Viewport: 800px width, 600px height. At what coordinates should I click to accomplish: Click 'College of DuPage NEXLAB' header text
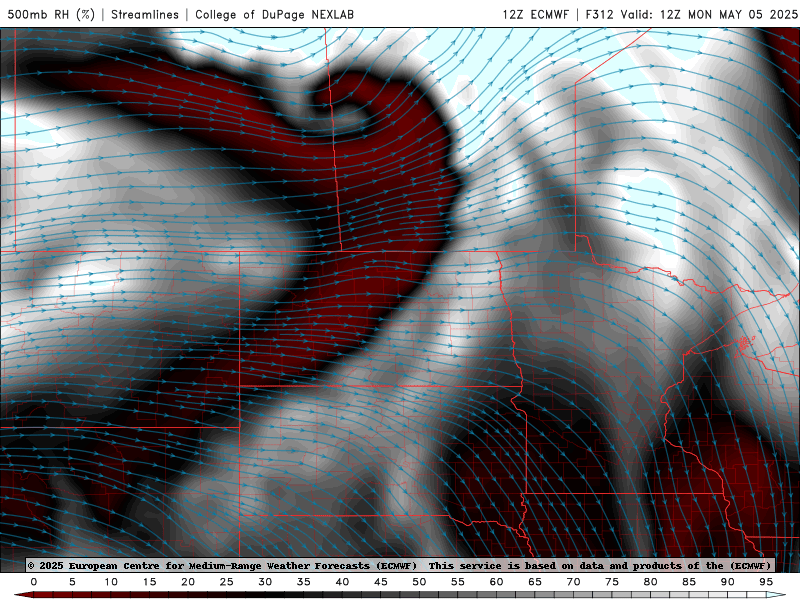[274, 14]
